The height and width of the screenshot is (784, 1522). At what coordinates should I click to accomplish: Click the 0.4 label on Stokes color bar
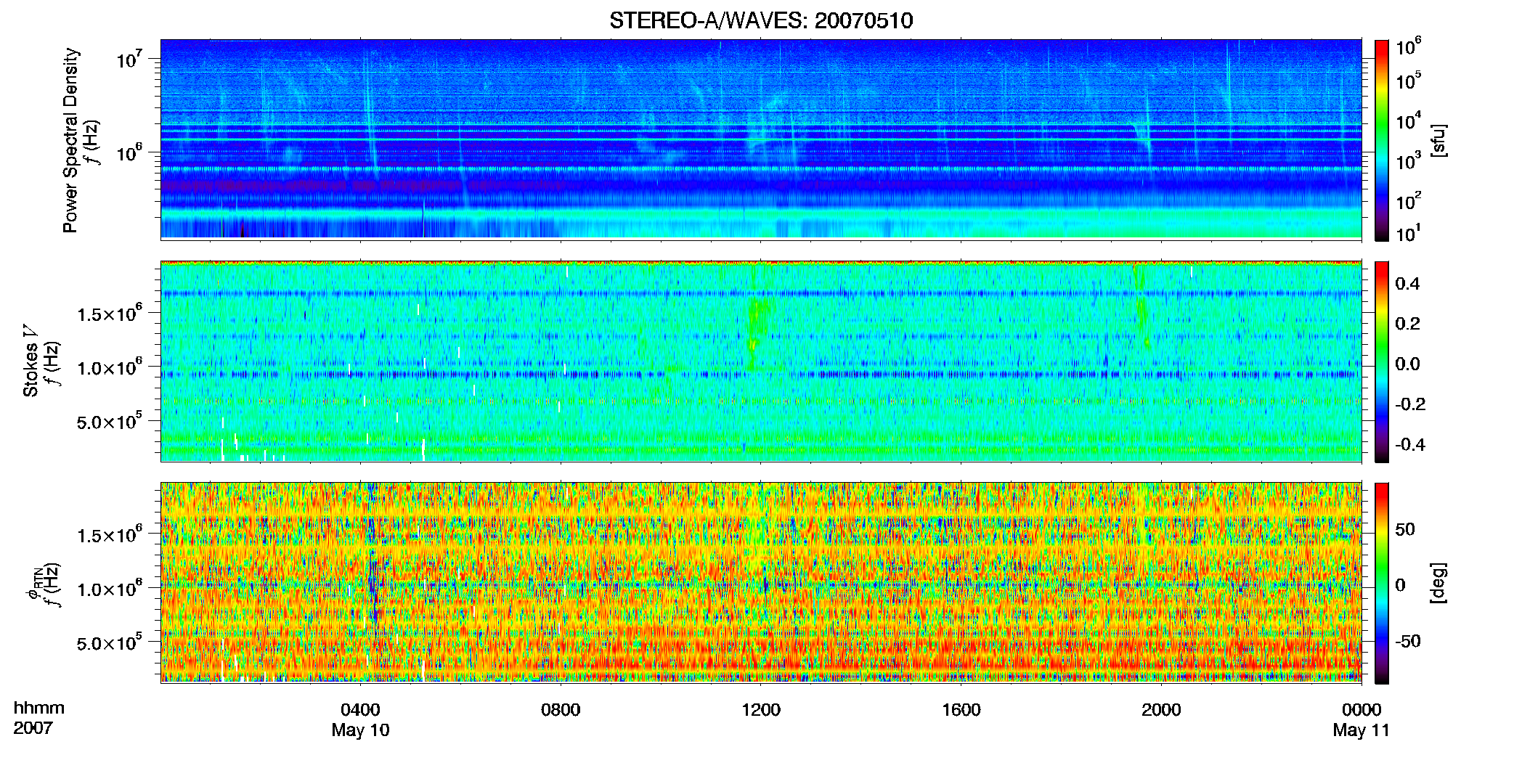[x=1407, y=284]
